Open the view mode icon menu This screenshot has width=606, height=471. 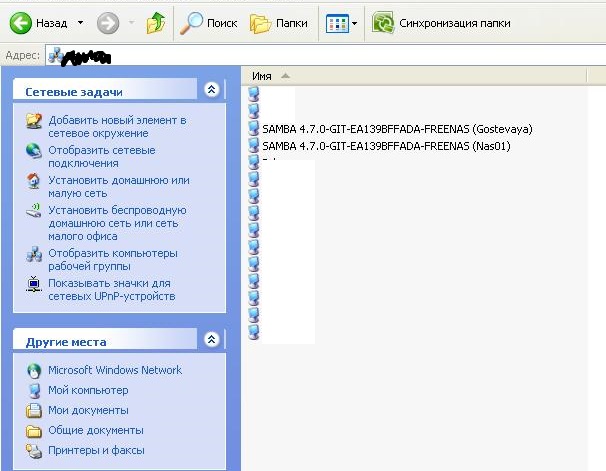337,24
